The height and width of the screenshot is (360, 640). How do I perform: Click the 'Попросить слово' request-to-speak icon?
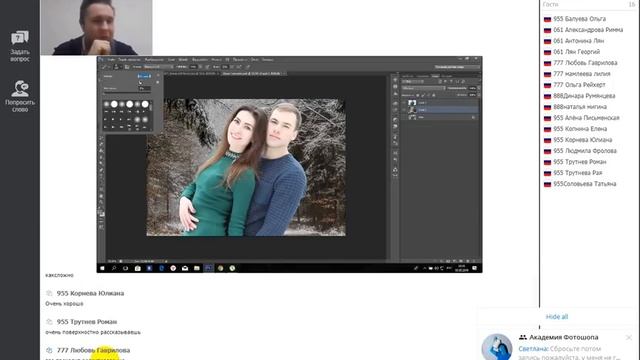[20, 88]
